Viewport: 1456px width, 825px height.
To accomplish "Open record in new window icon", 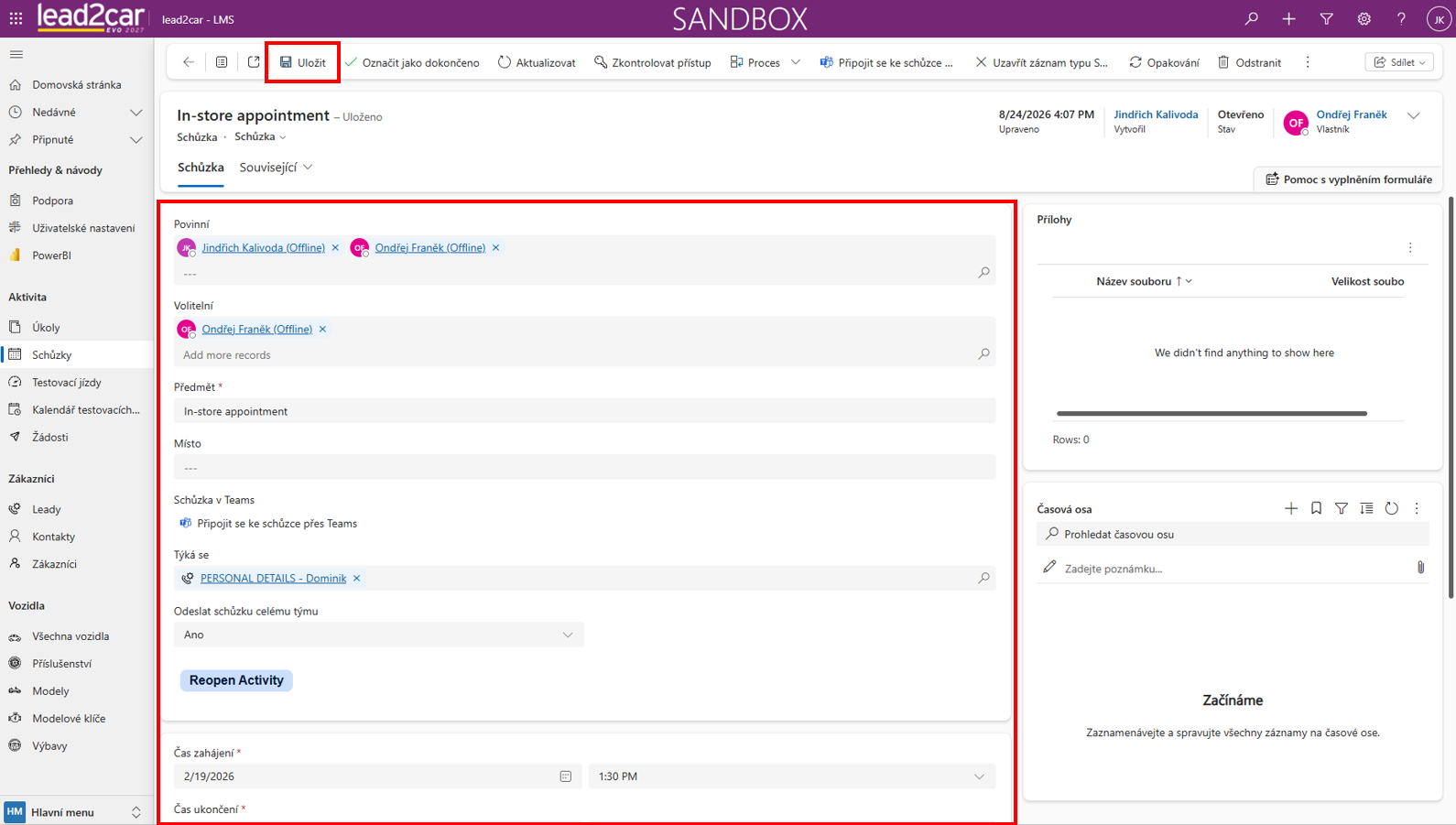I will coord(254,62).
